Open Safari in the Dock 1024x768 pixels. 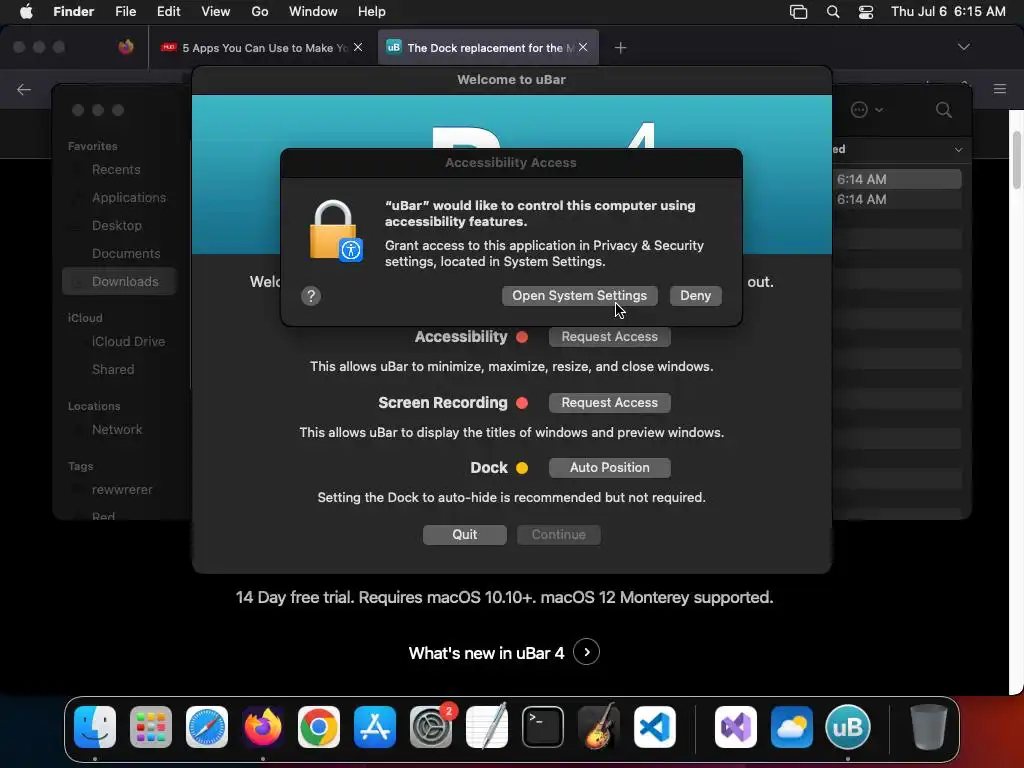(x=207, y=727)
